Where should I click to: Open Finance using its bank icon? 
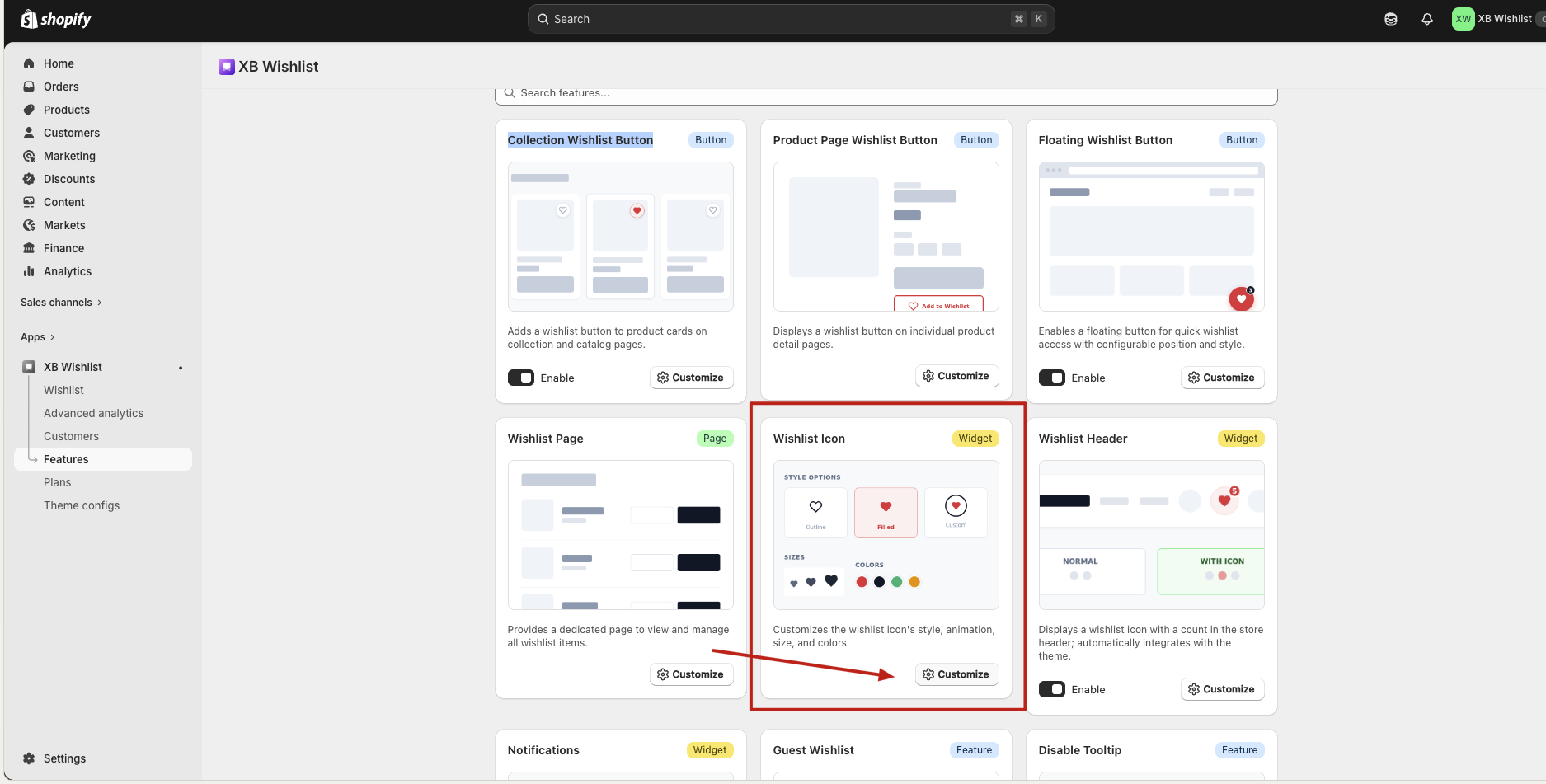coord(29,248)
